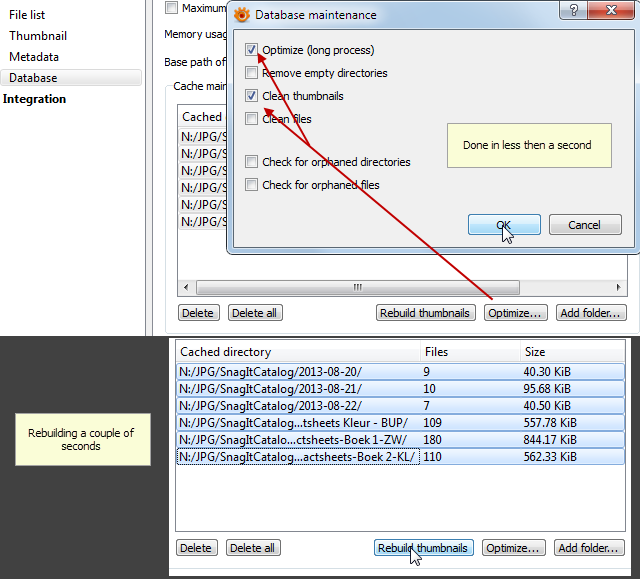This screenshot has height=579, width=640.
Task: Click upper panel Delete button
Action: [x=198, y=313]
